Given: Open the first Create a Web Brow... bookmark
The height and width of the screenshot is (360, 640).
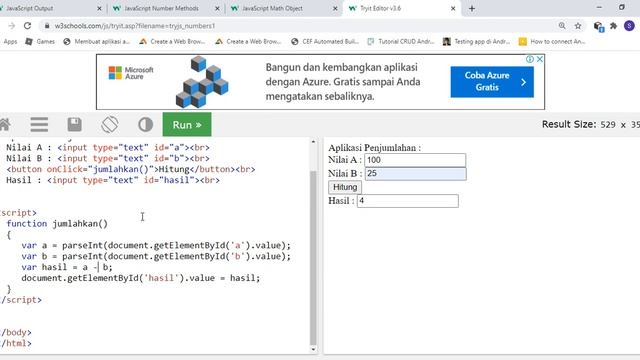Looking at the screenshot, I should [172, 41].
